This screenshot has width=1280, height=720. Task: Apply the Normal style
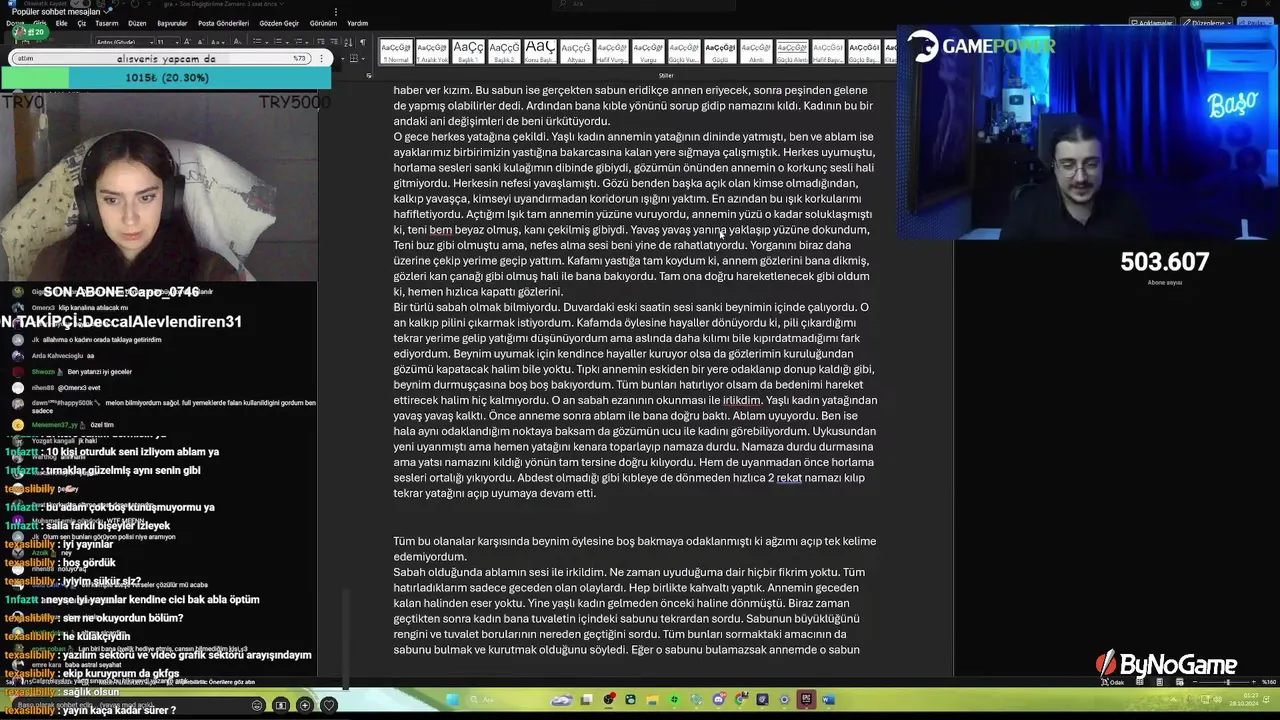(x=396, y=51)
